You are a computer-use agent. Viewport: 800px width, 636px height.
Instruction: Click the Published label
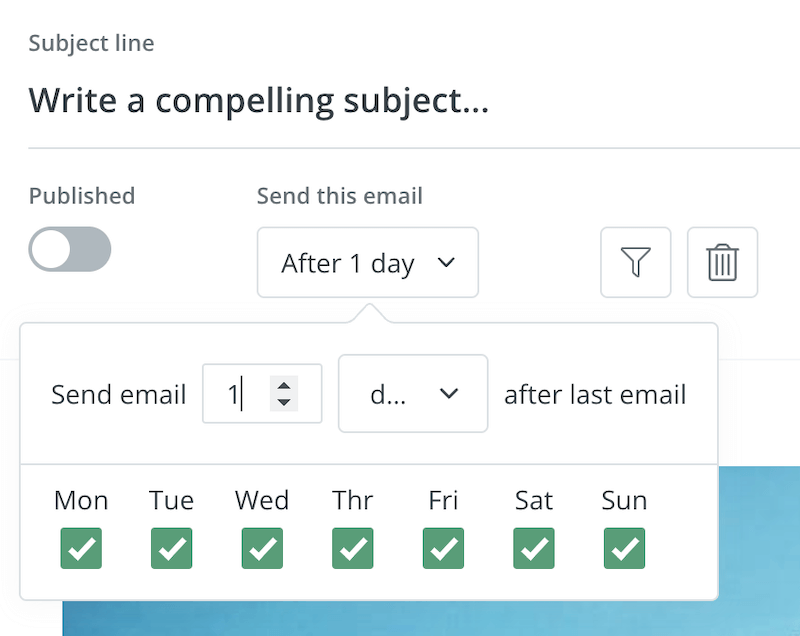pyautogui.click(x=81, y=196)
